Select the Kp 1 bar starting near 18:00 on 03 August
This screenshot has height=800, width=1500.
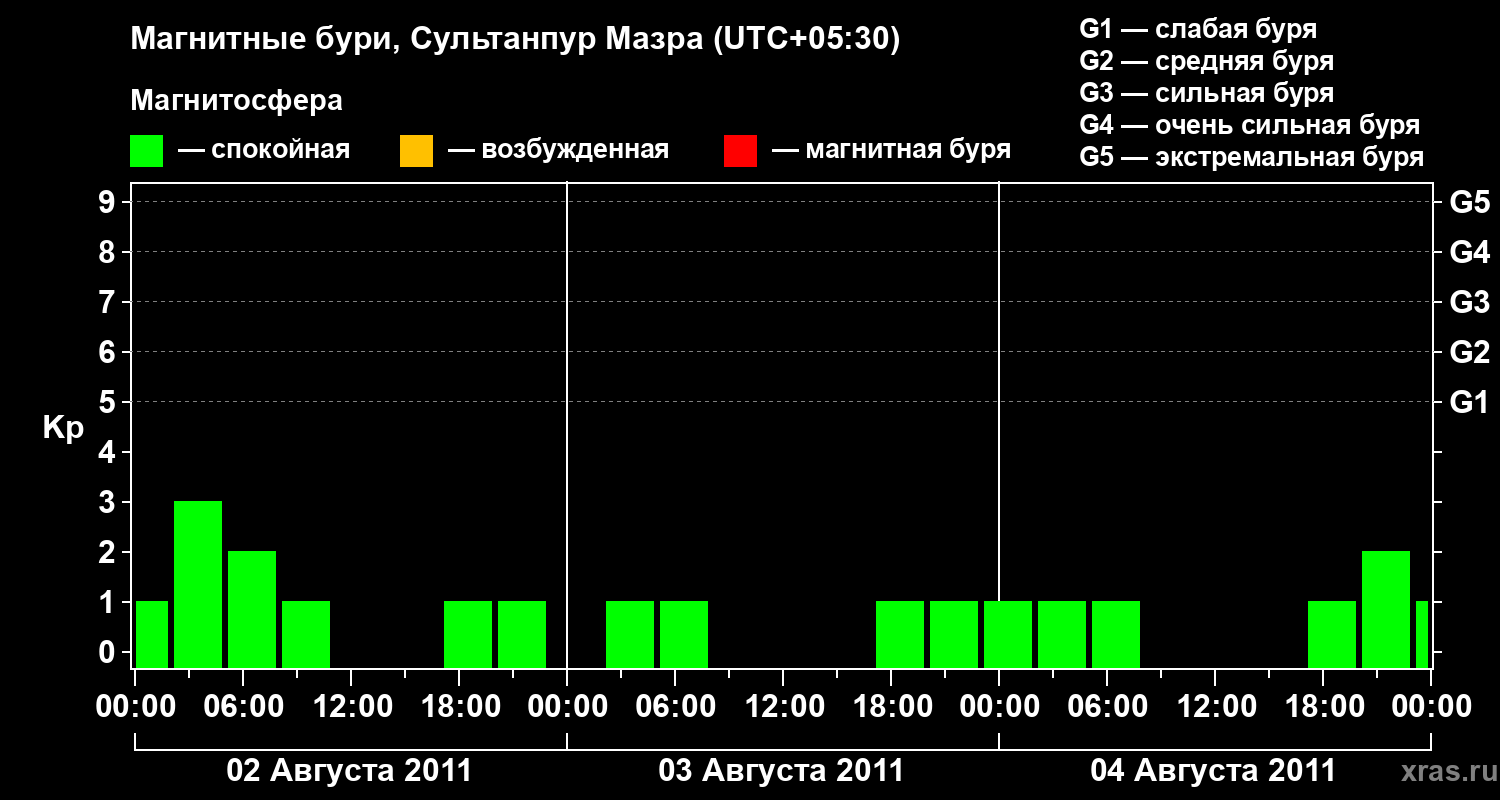(x=900, y=634)
